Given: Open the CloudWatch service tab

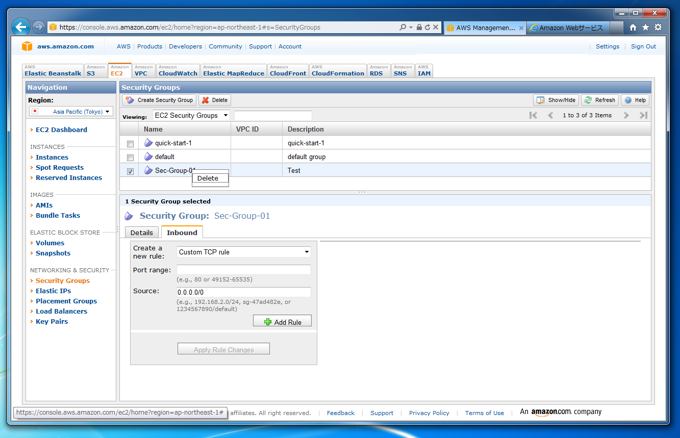Looking at the screenshot, I should point(178,71).
